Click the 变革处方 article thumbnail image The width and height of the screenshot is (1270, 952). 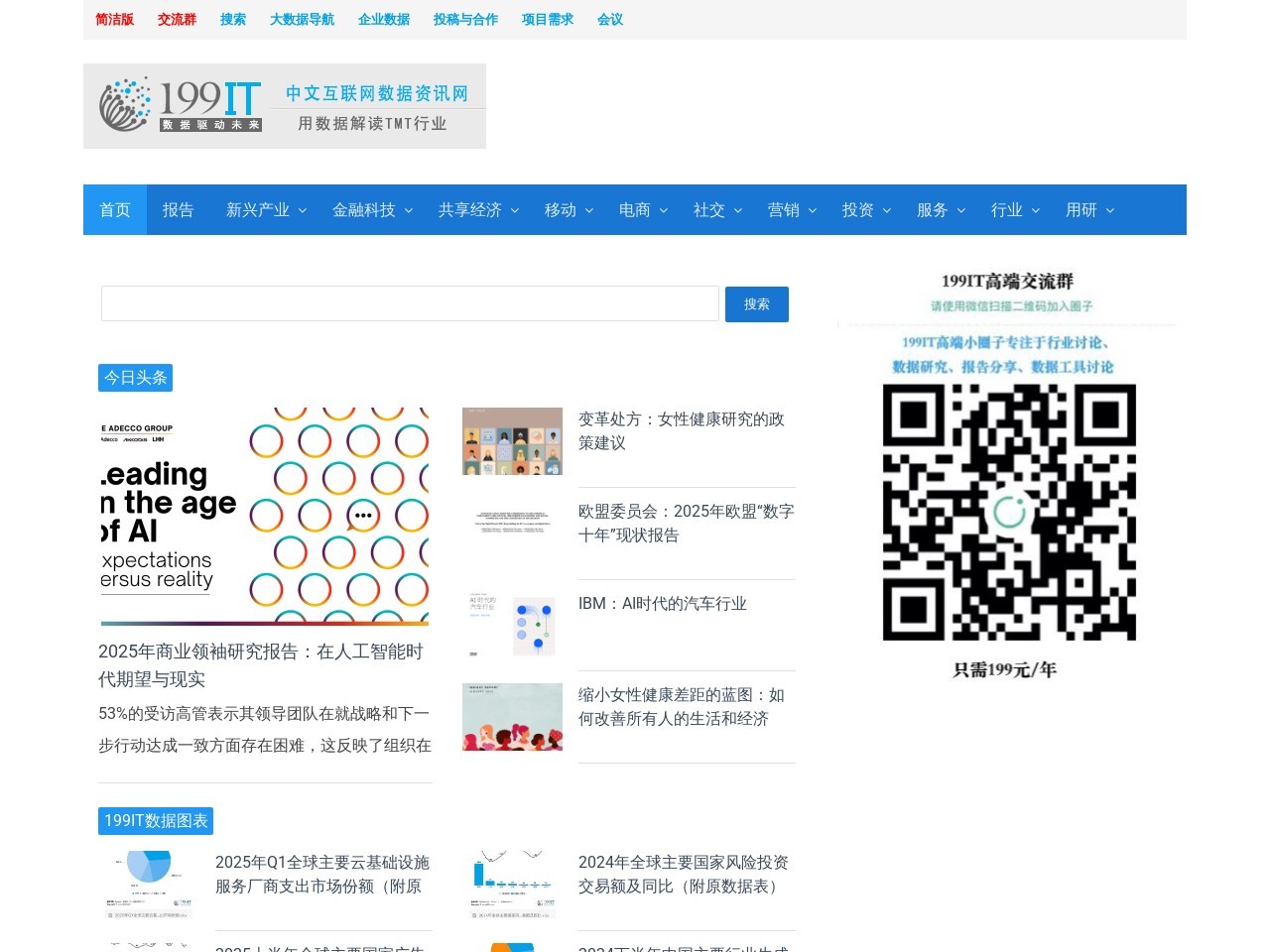point(512,441)
